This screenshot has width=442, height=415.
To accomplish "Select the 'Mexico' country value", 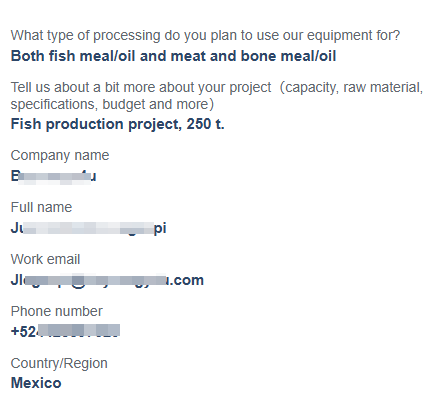I will [x=36, y=383].
